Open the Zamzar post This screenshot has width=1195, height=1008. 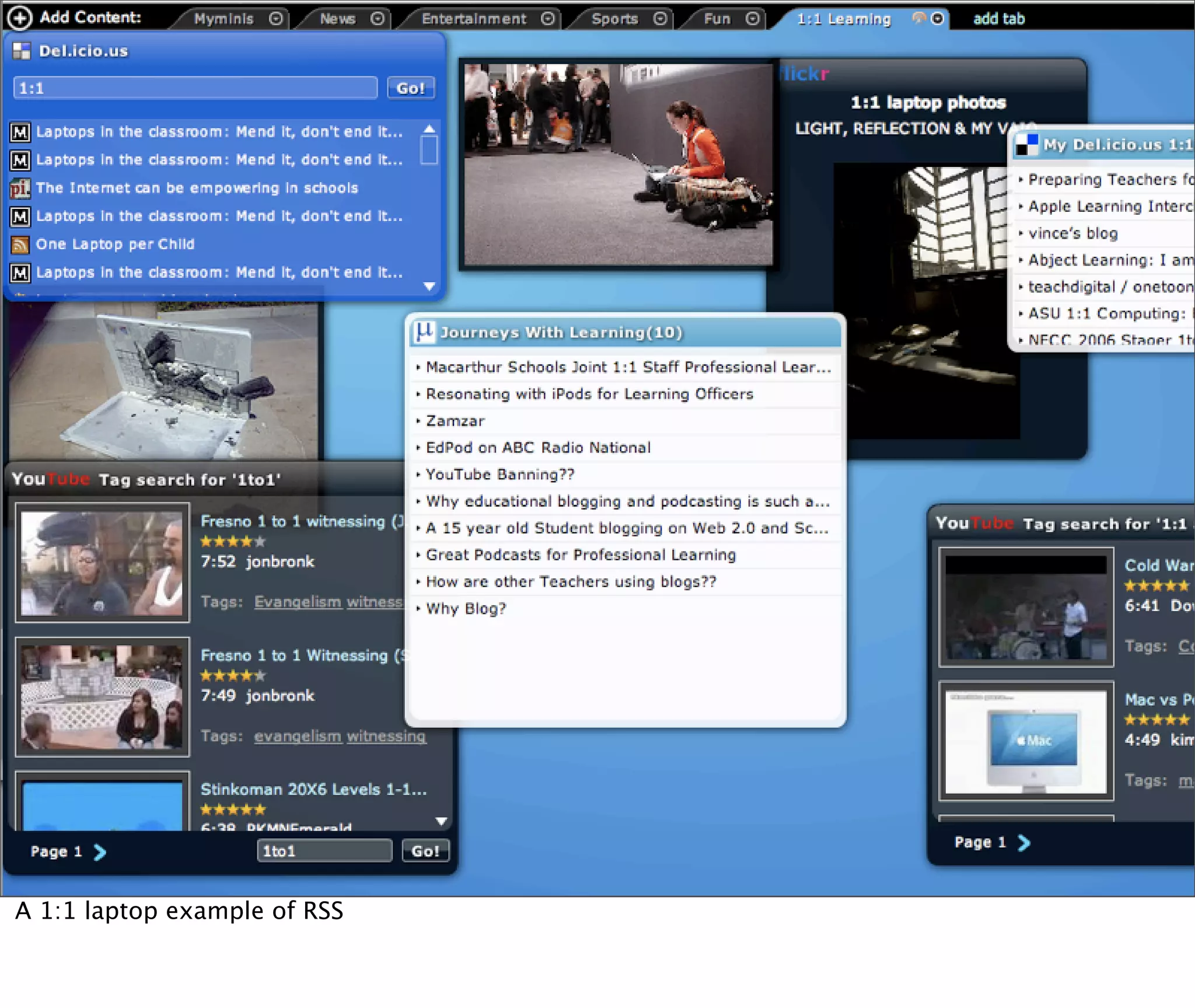click(455, 421)
